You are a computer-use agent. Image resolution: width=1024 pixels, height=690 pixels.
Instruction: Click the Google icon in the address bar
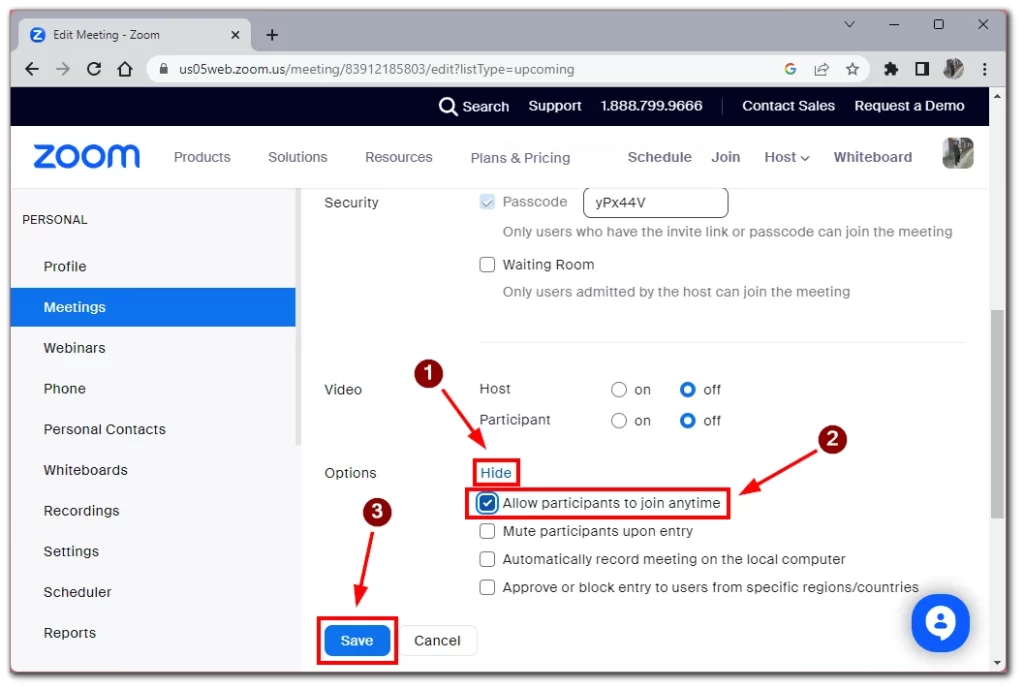click(790, 69)
